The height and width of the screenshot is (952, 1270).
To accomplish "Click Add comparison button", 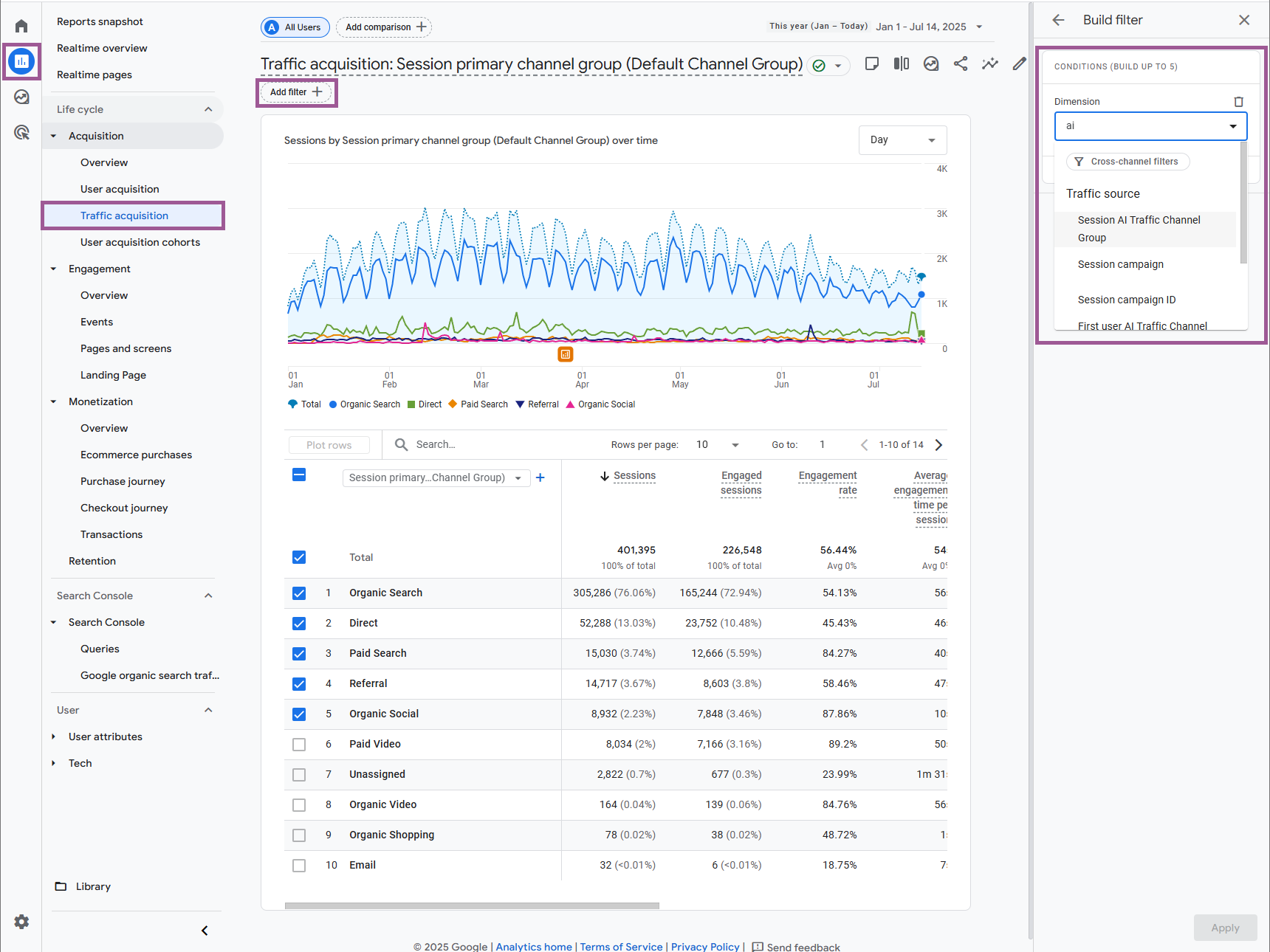I will coord(384,27).
